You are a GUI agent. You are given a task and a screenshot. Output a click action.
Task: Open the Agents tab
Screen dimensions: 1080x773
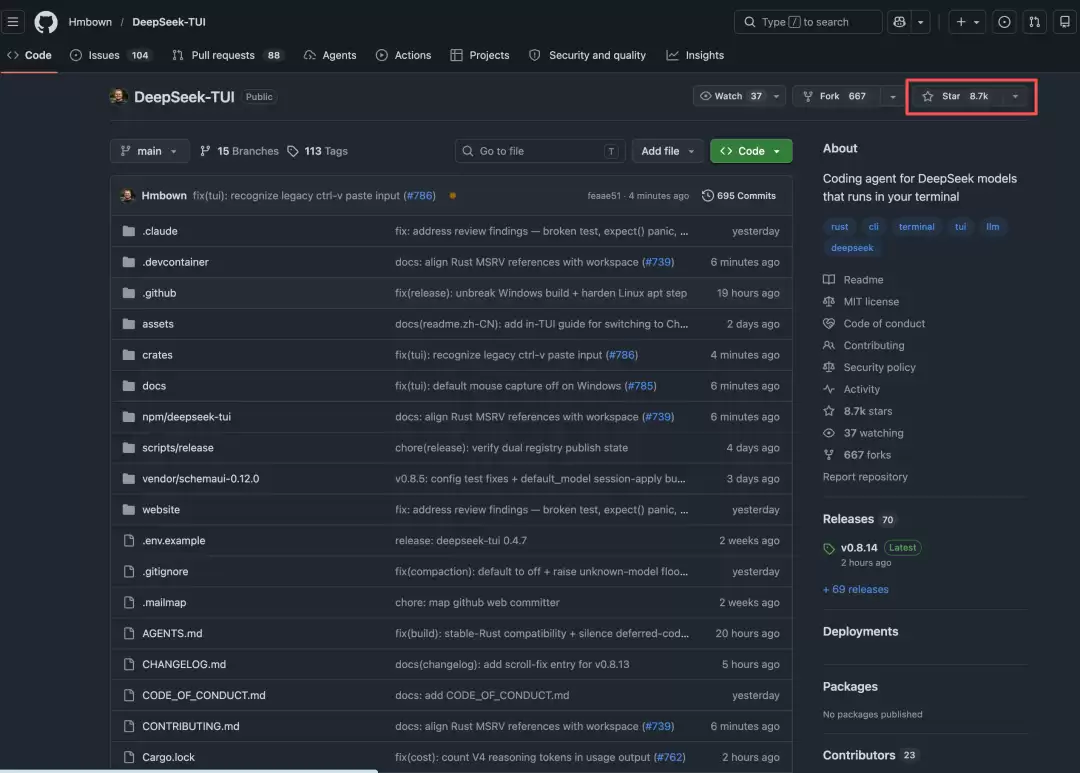point(330,55)
